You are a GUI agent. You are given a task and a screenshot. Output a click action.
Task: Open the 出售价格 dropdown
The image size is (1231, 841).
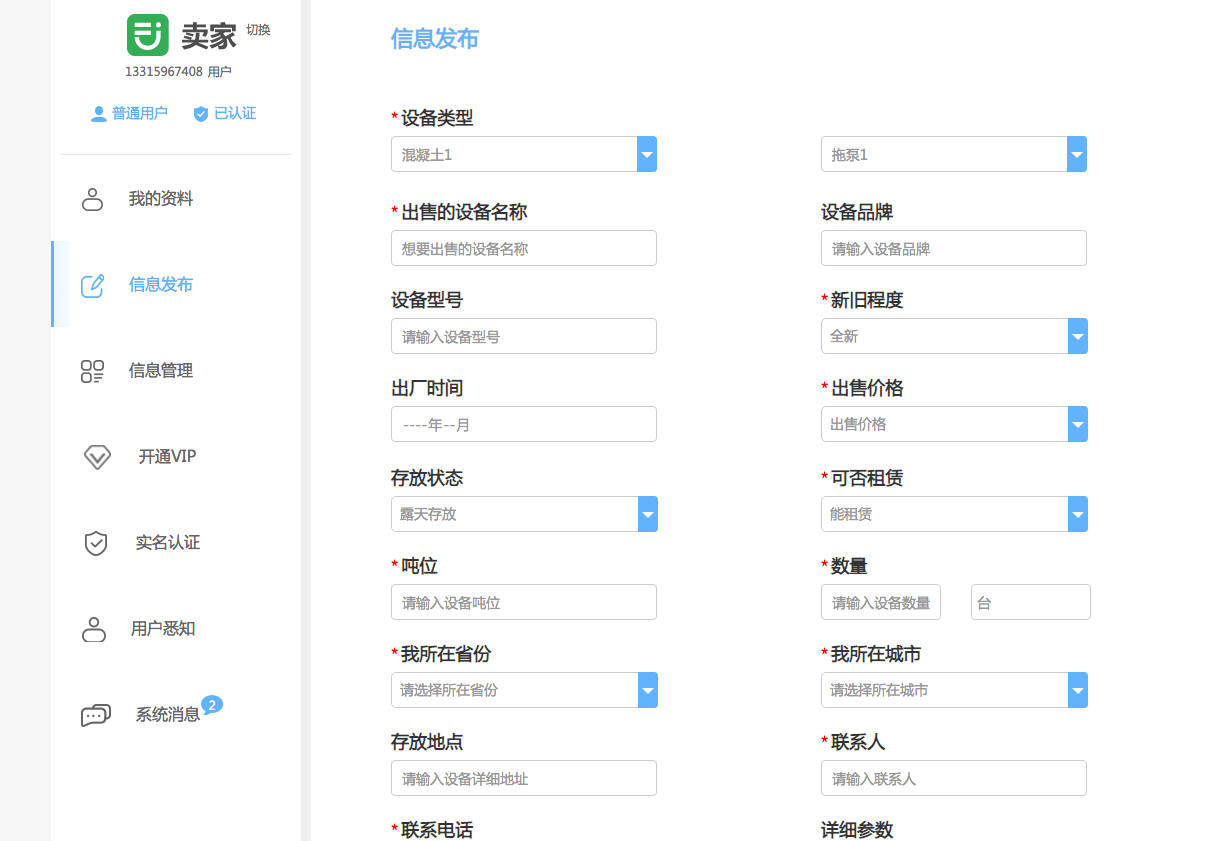click(x=954, y=424)
